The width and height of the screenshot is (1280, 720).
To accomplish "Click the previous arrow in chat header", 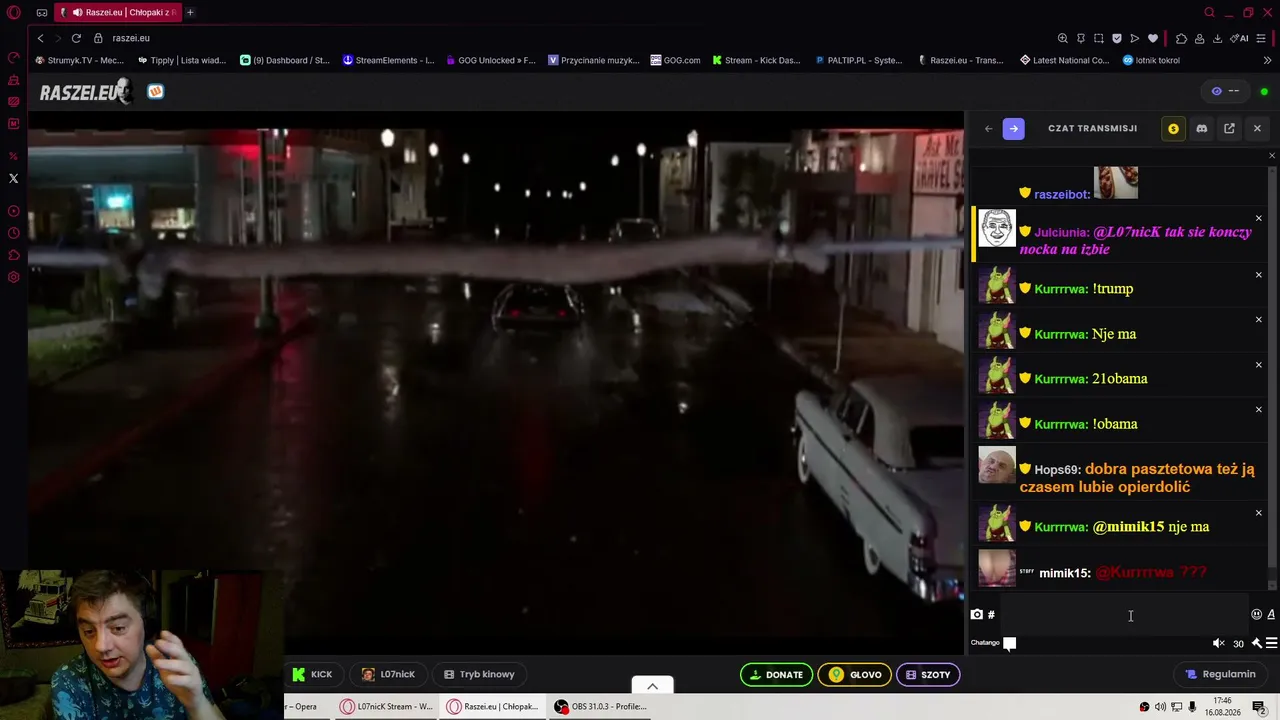I will (989, 128).
